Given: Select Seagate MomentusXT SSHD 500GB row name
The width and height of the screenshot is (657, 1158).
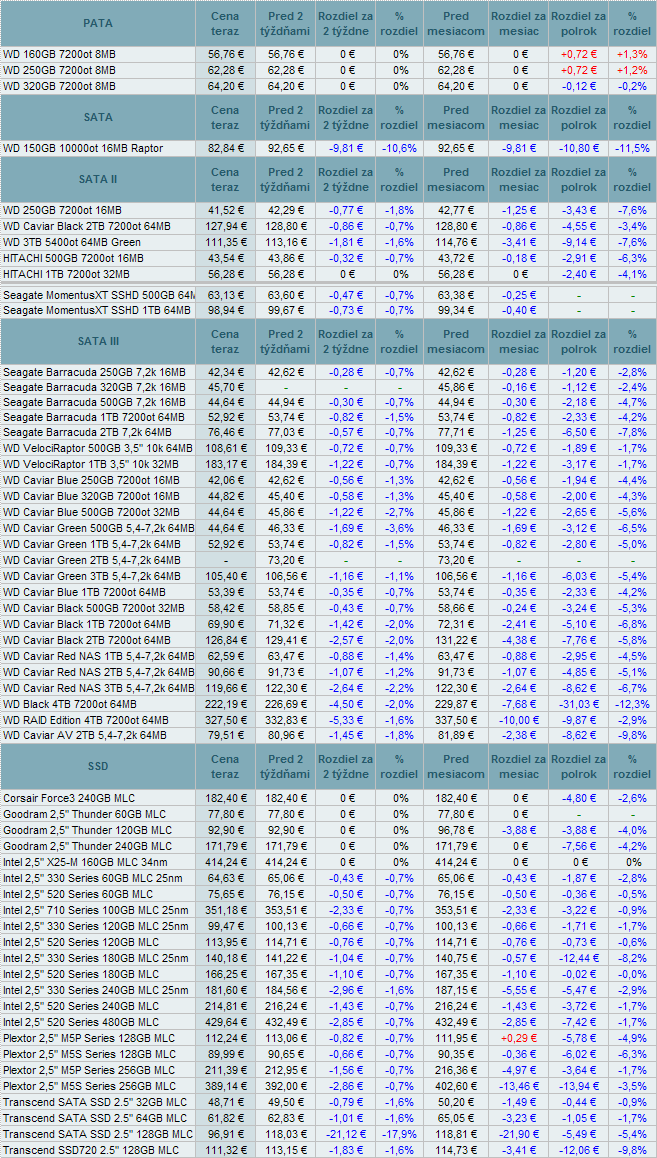Looking at the screenshot, I should pyautogui.click(x=99, y=296).
